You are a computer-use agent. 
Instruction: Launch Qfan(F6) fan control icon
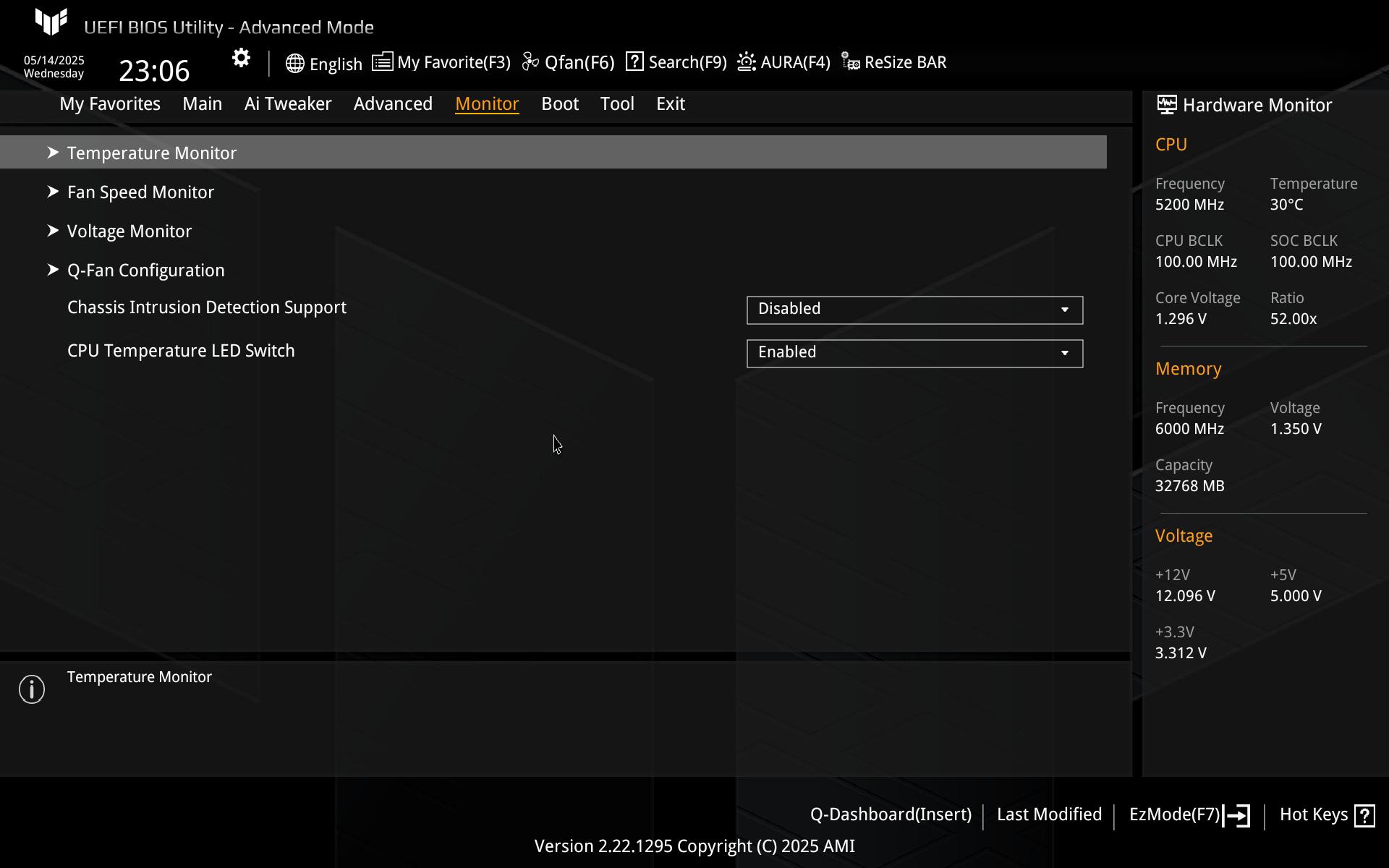[530, 62]
